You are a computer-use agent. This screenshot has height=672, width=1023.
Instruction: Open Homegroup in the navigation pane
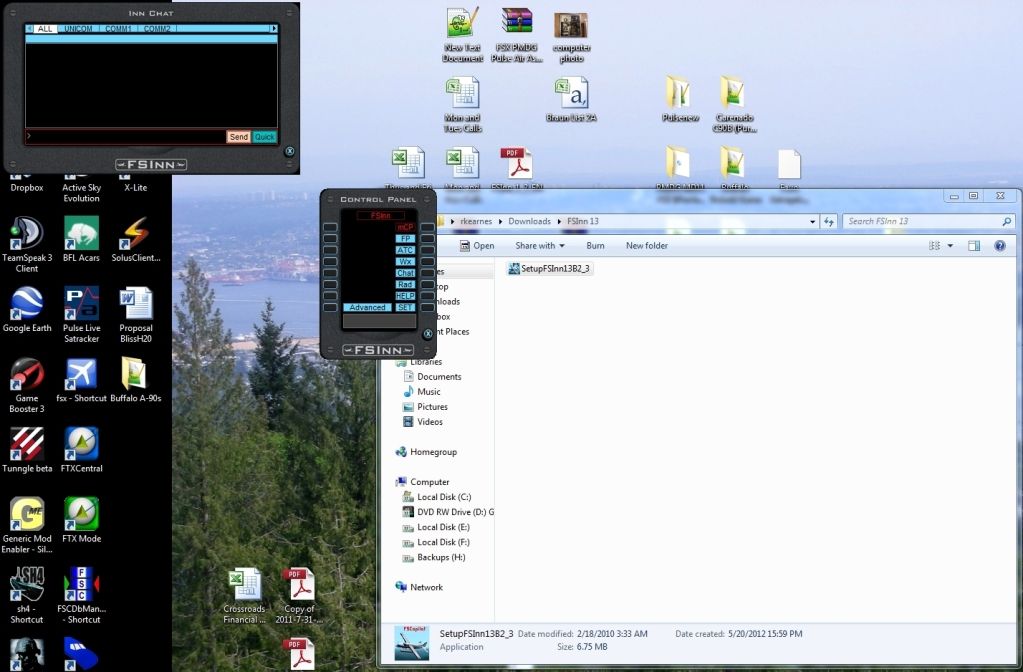coord(426,452)
